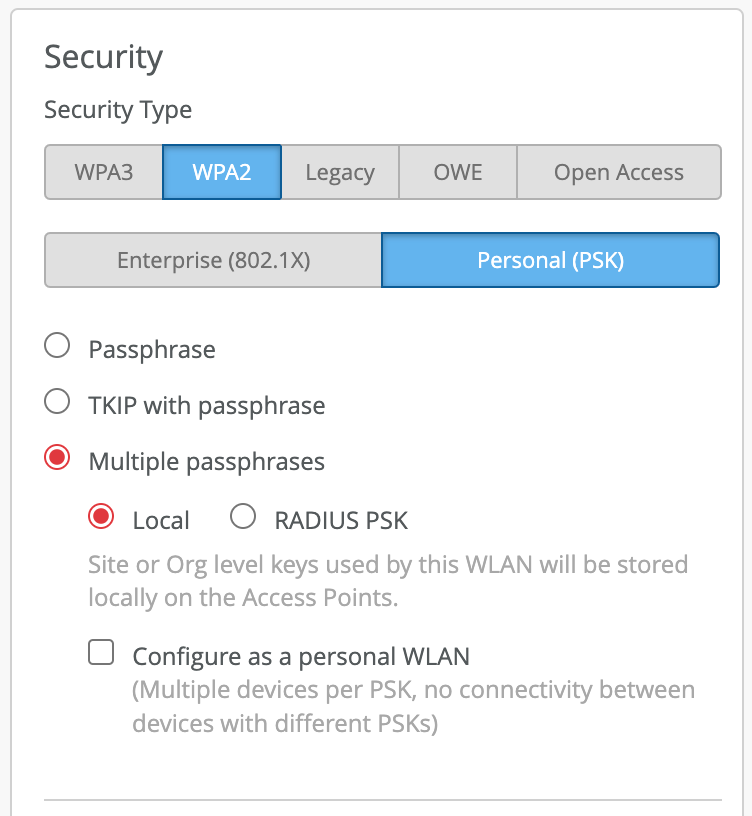Click the "TKIP with passphrase" label text

(x=207, y=405)
